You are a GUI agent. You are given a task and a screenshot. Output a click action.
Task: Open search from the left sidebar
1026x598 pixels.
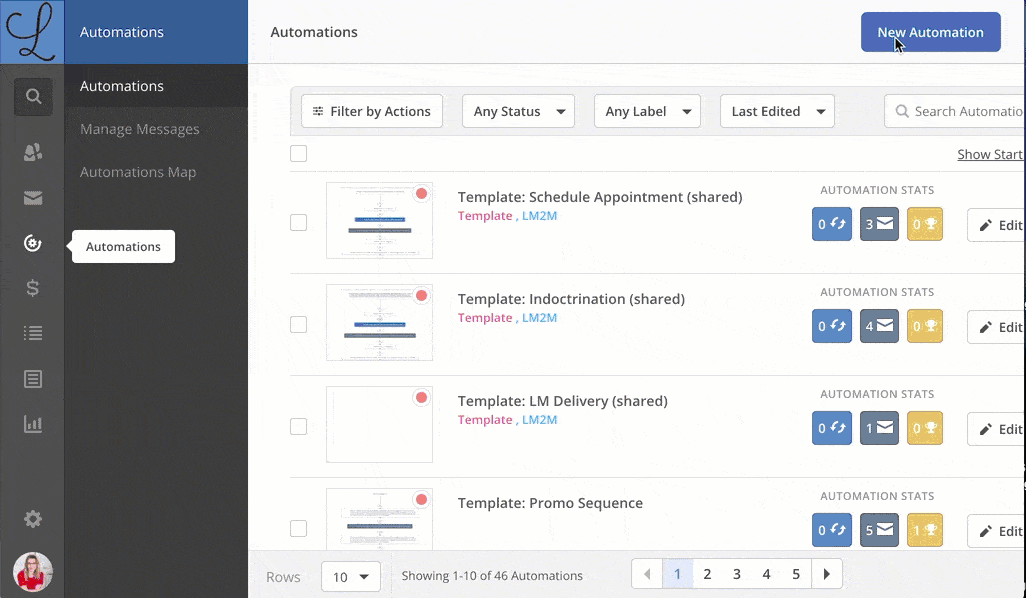pyautogui.click(x=32, y=97)
